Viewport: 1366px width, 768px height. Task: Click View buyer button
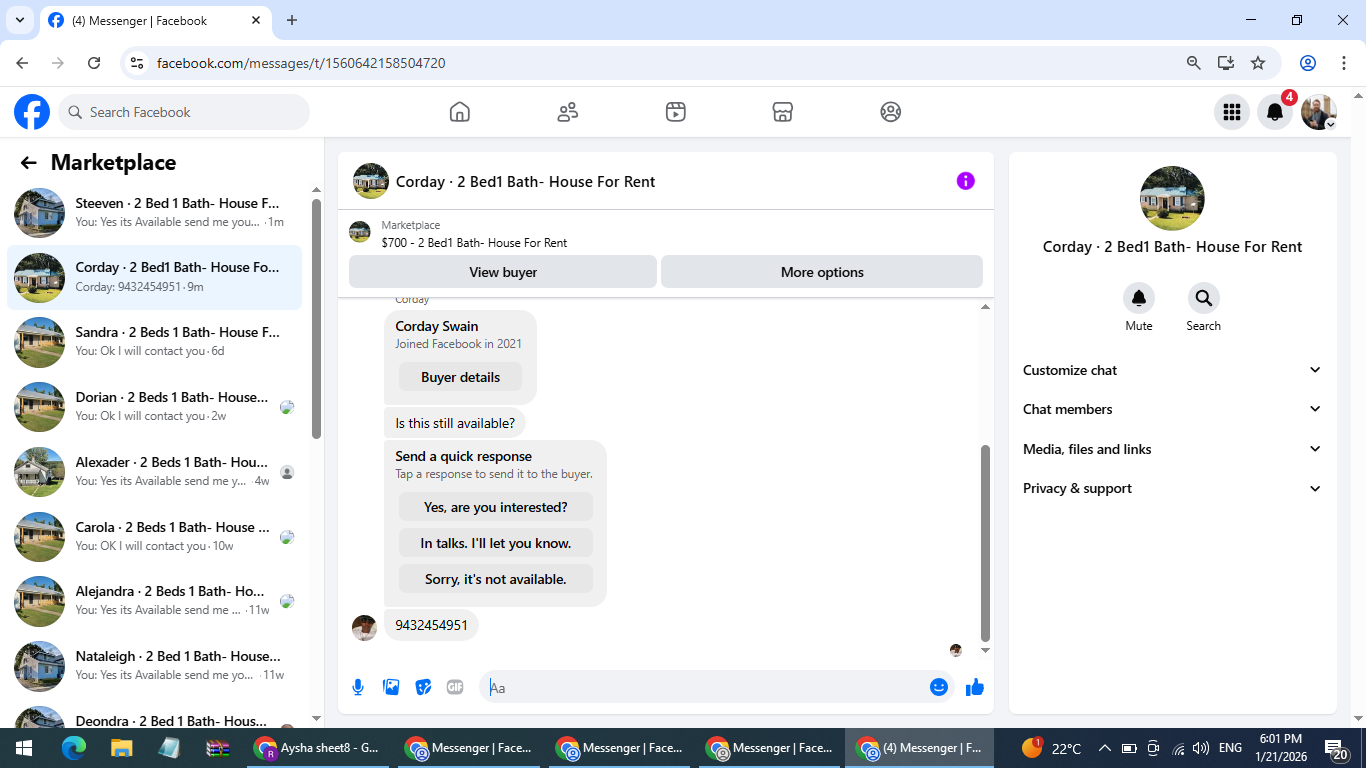[503, 272]
